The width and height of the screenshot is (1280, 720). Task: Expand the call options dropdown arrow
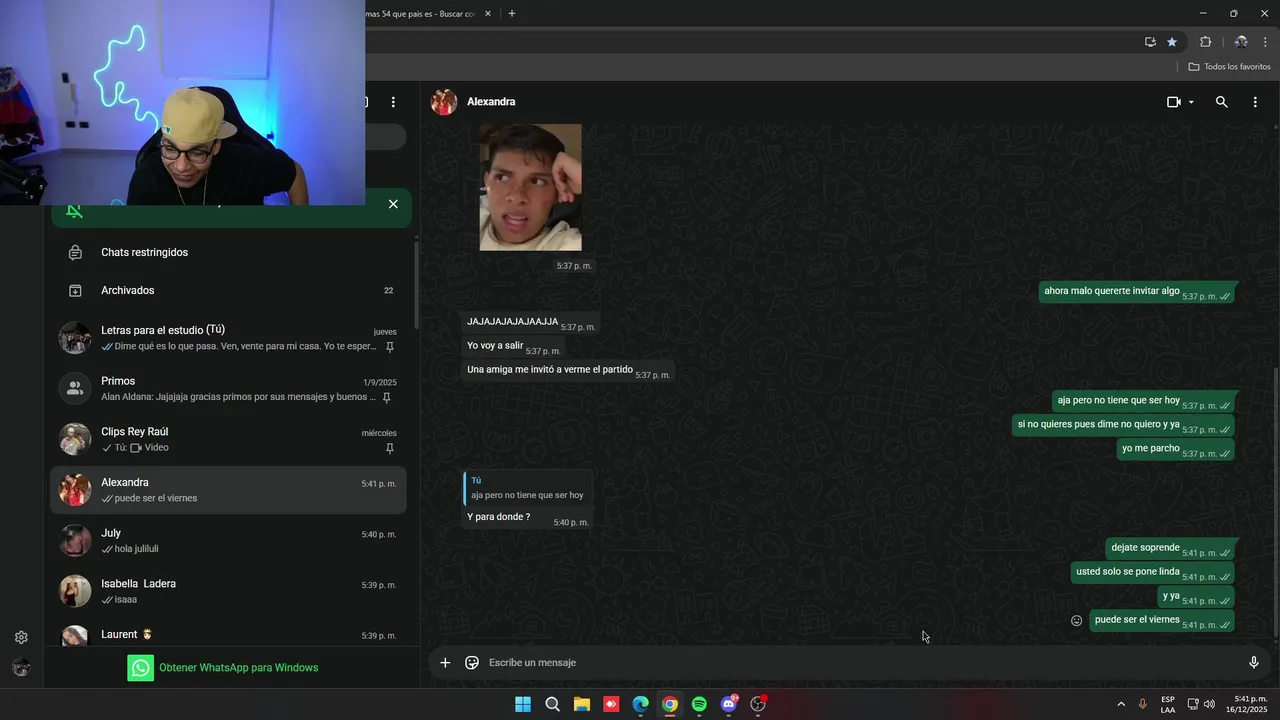click(x=1191, y=102)
